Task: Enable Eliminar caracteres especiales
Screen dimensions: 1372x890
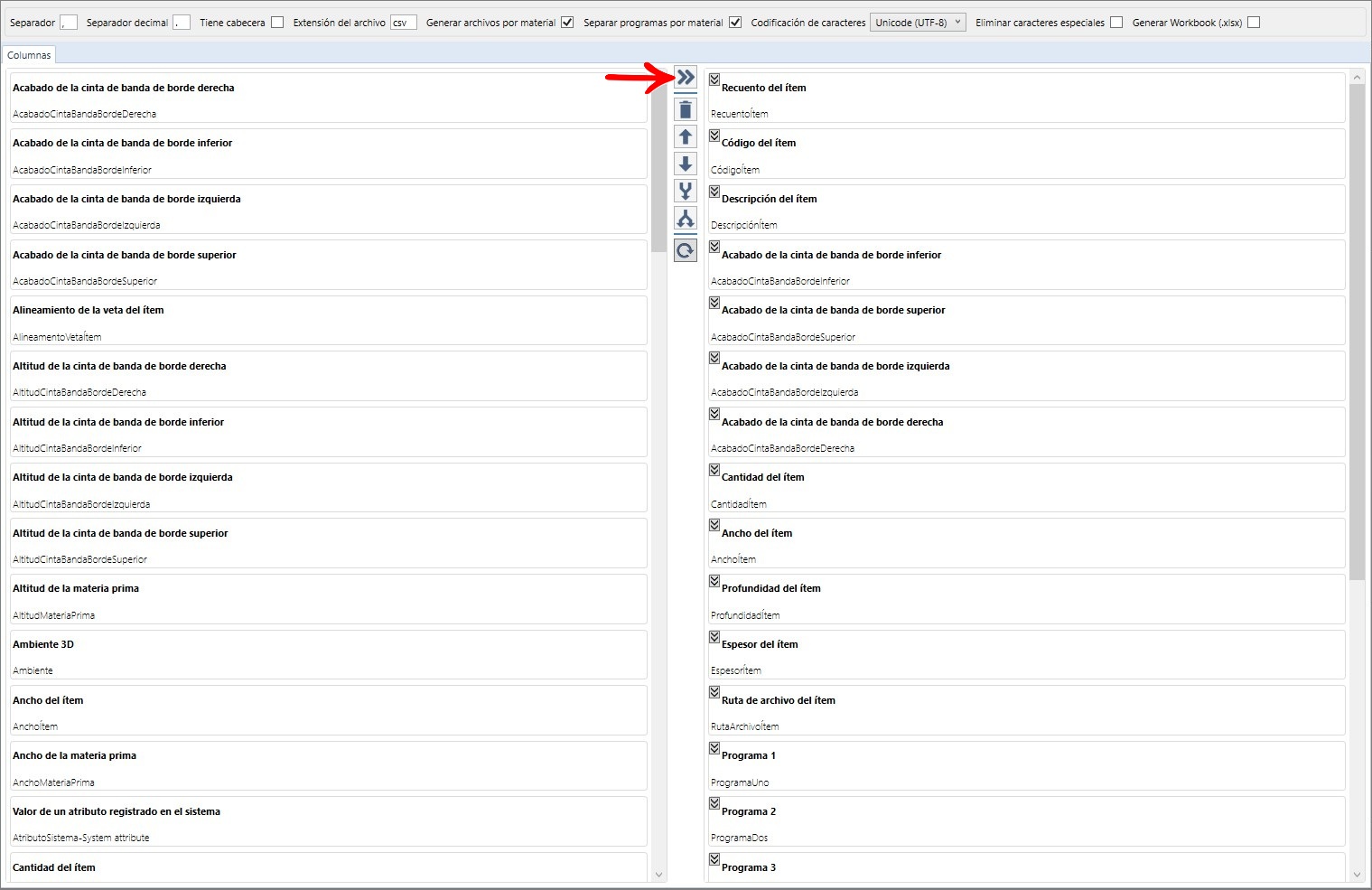Action: click(1116, 23)
